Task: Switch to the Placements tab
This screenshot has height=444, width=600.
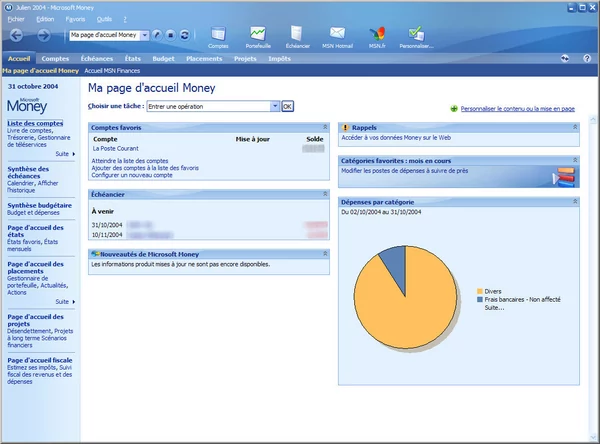Action: point(204,59)
